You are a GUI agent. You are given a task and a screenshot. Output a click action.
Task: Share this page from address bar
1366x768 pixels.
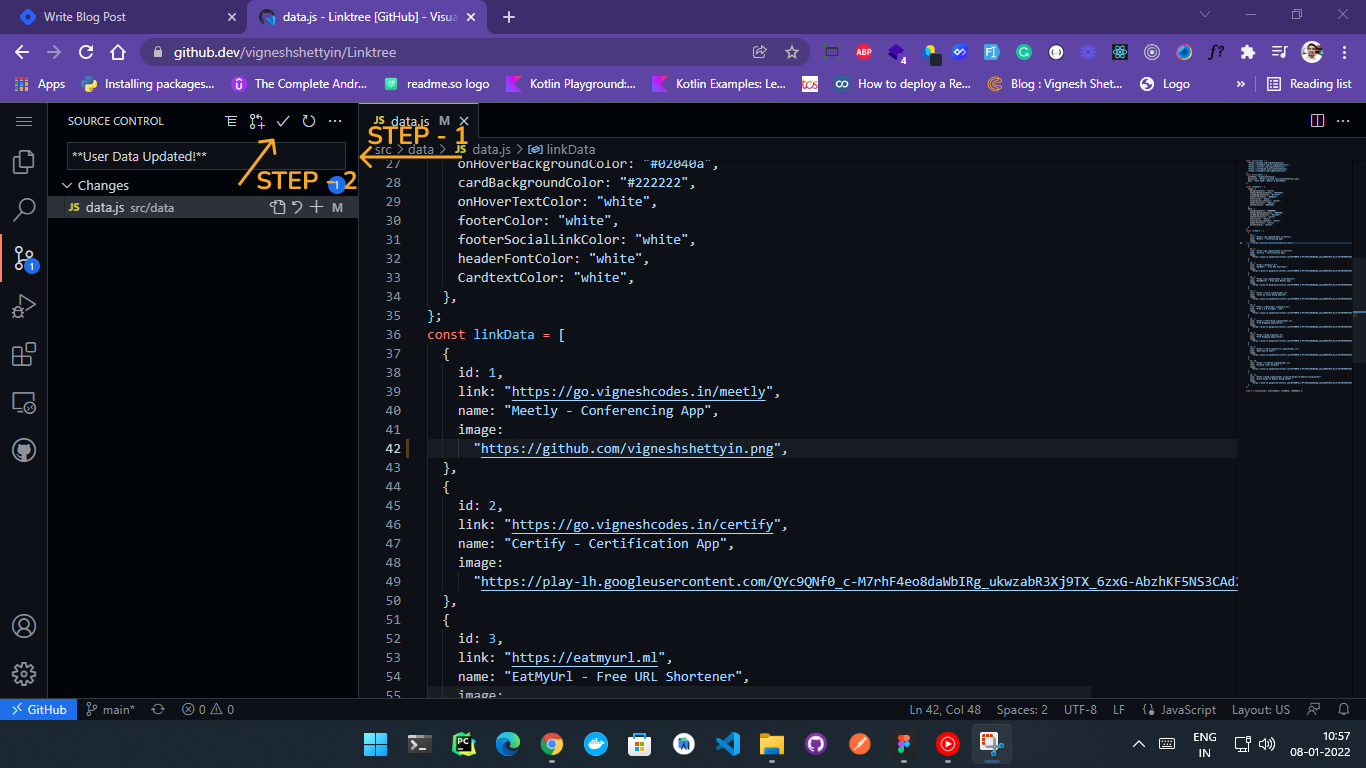click(760, 52)
